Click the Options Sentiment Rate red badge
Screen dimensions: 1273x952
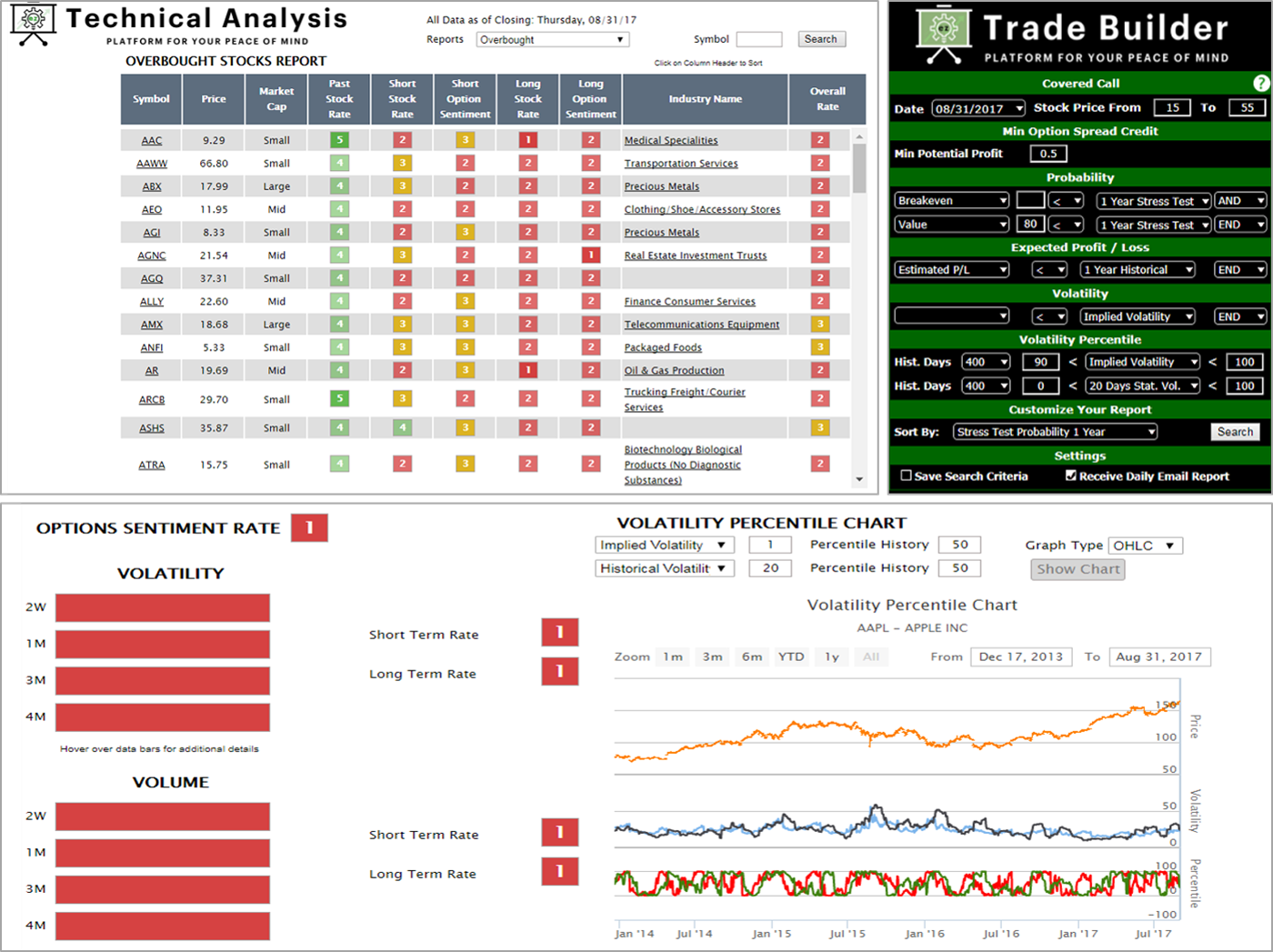coord(309,528)
